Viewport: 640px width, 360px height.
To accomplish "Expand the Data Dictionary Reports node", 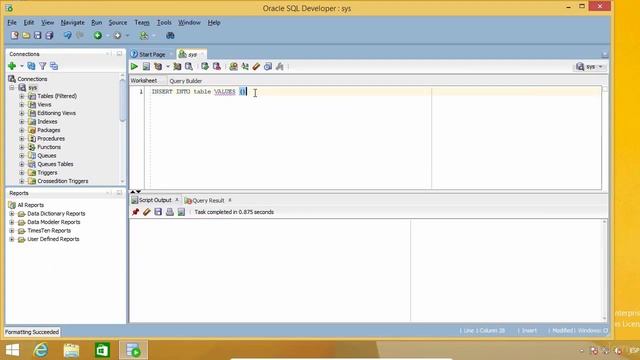I will click(12, 213).
